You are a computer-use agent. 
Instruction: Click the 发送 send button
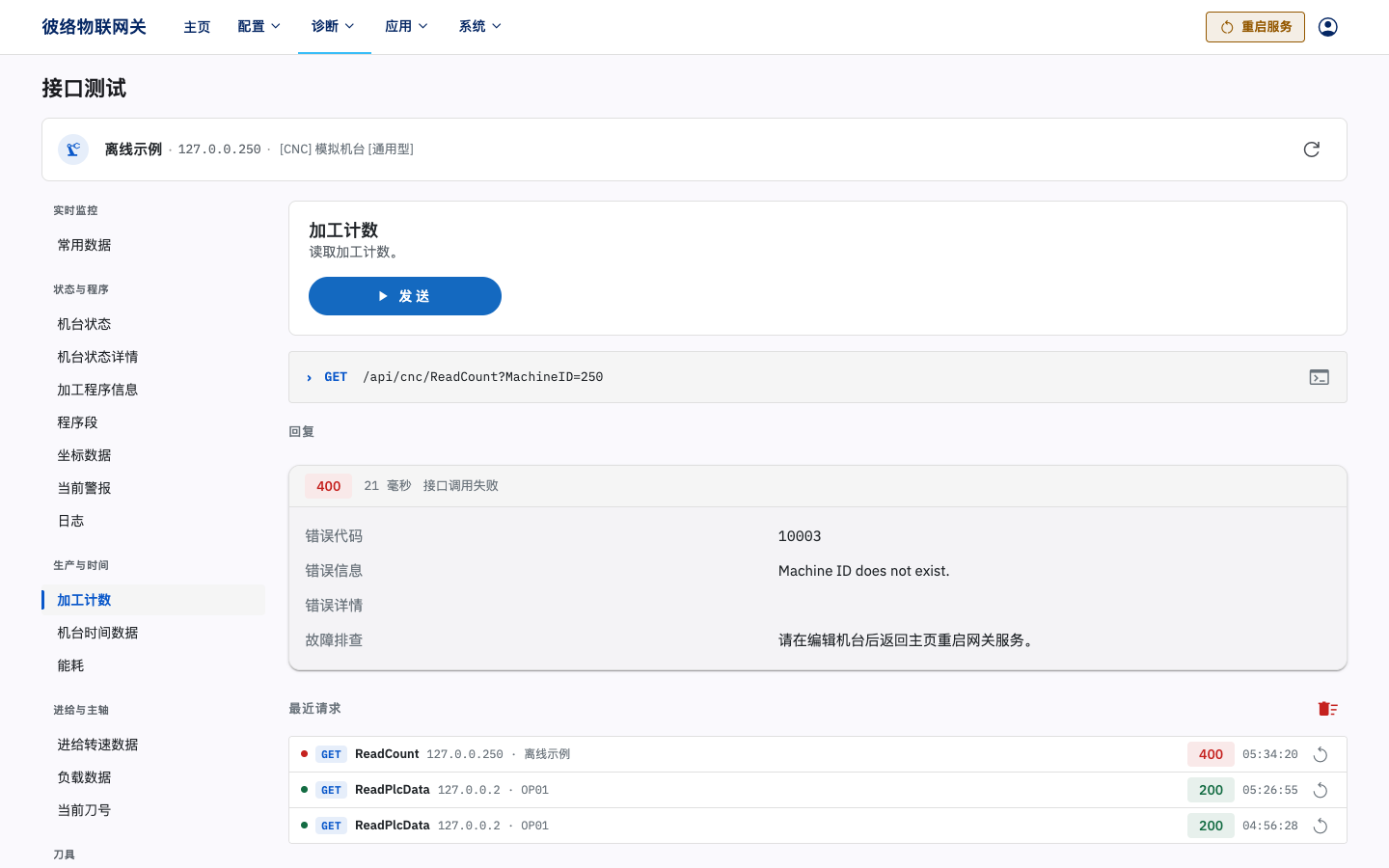point(405,296)
